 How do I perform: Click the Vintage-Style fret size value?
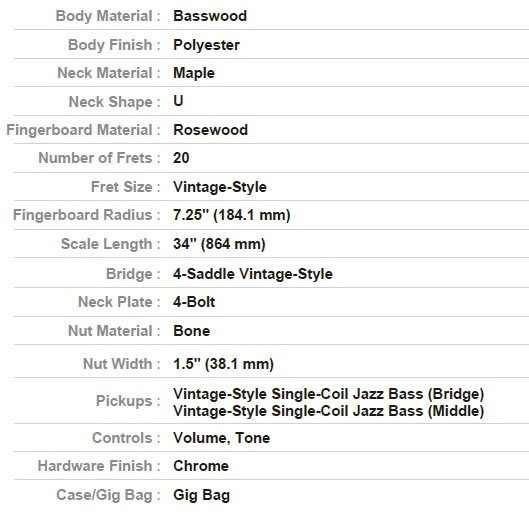point(220,187)
